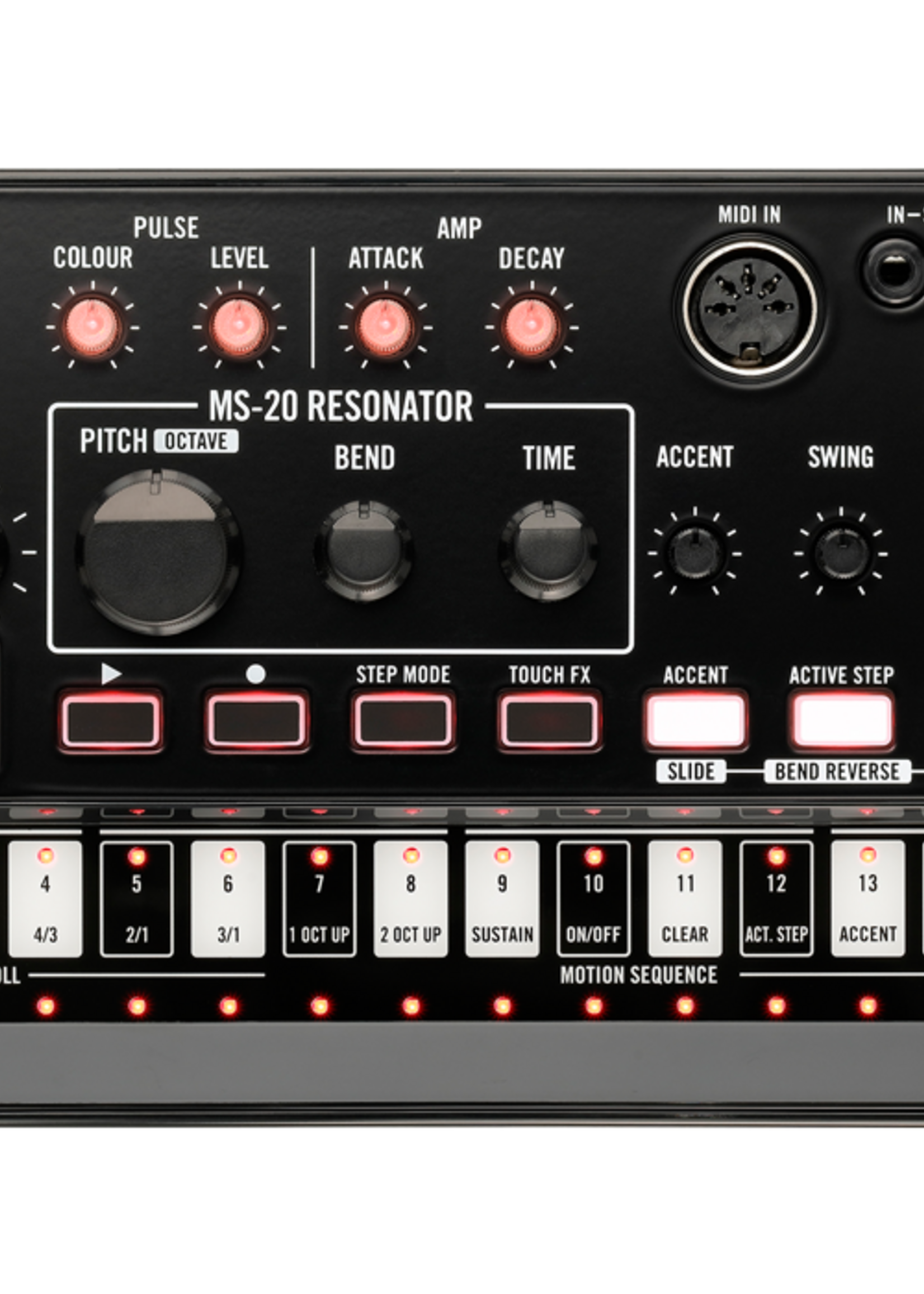Viewport: 924px width, 1294px height.
Task: Tap step key 6 labeled 3/1
Action: coord(228,899)
